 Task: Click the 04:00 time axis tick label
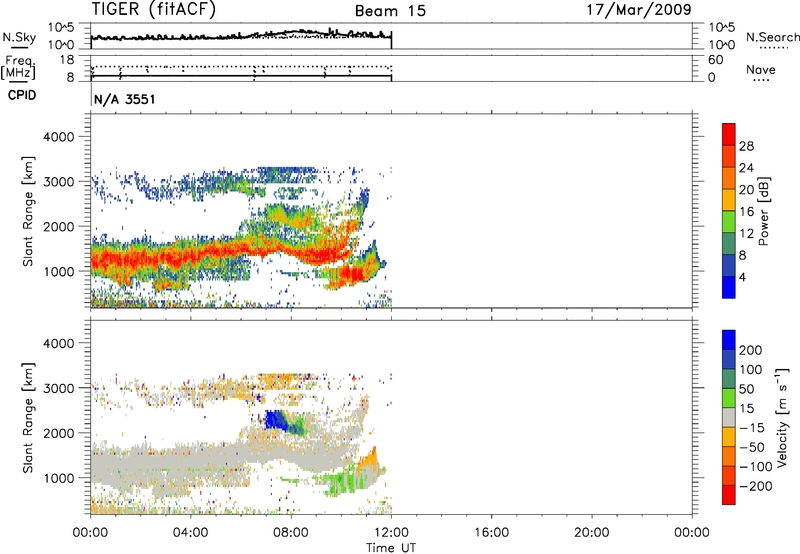pyautogui.click(x=190, y=533)
